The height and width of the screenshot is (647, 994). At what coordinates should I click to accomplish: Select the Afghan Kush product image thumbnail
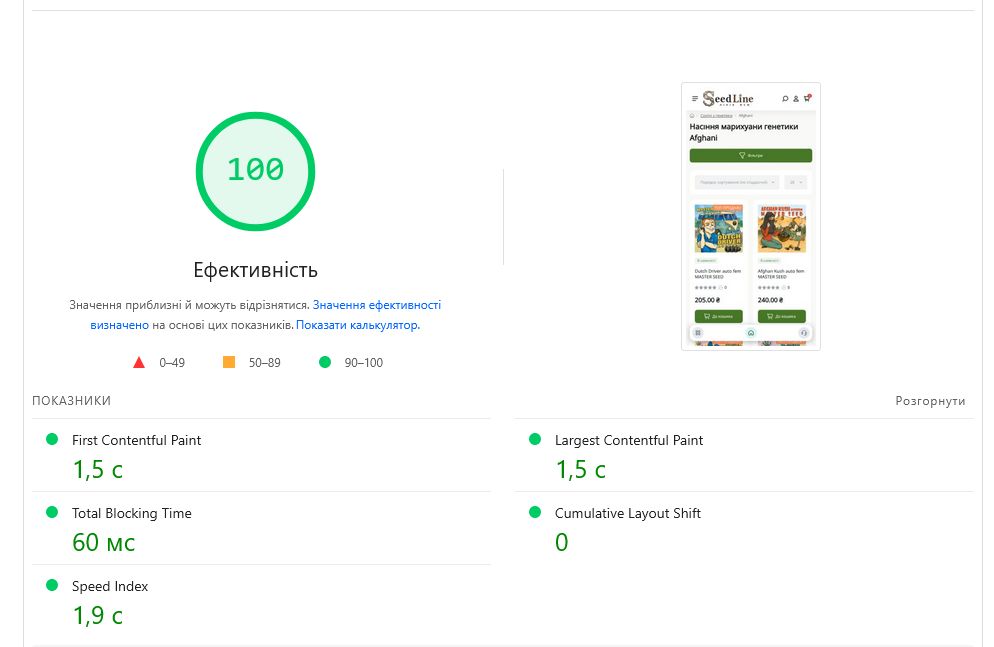(x=782, y=229)
